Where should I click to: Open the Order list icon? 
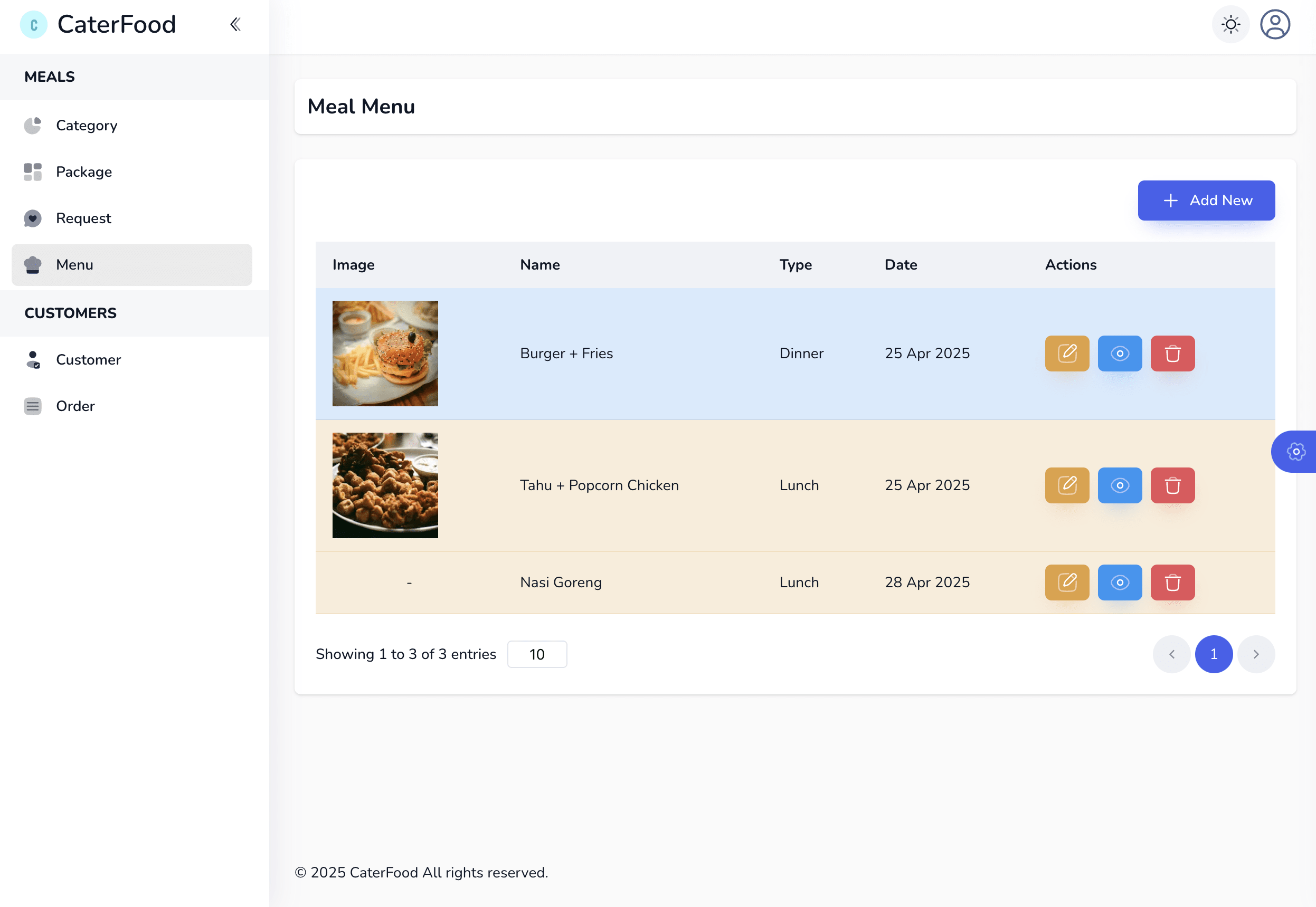pyautogui.click(x=32, y=406)
